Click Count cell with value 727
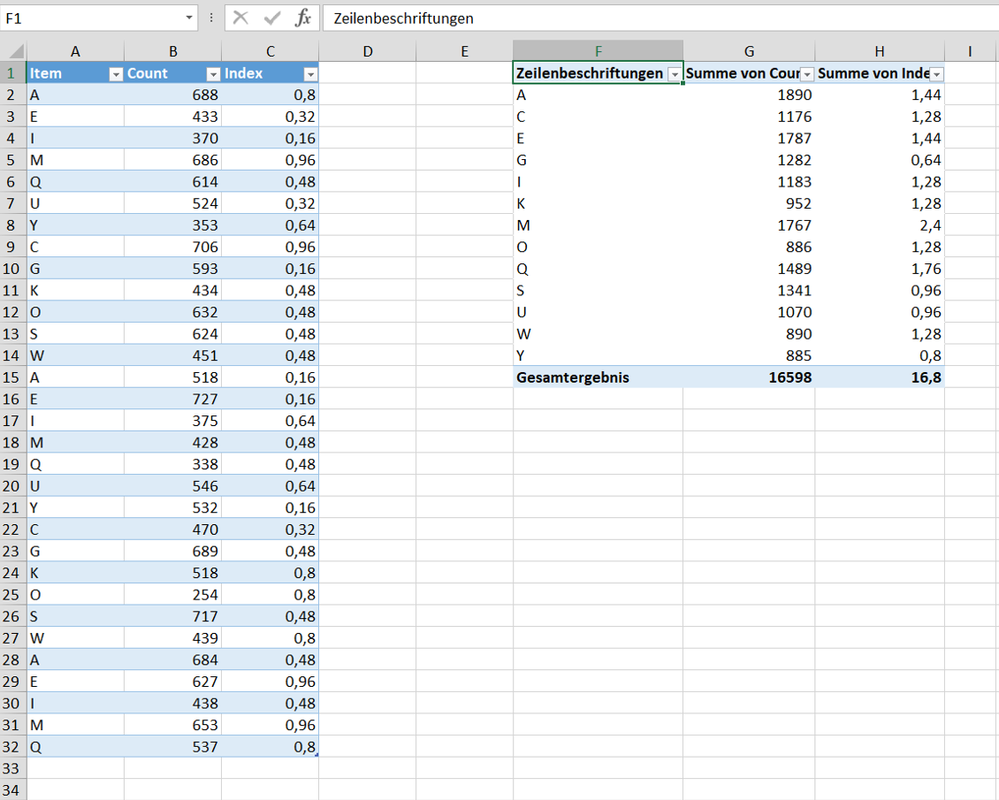 [x=173, y=399]
